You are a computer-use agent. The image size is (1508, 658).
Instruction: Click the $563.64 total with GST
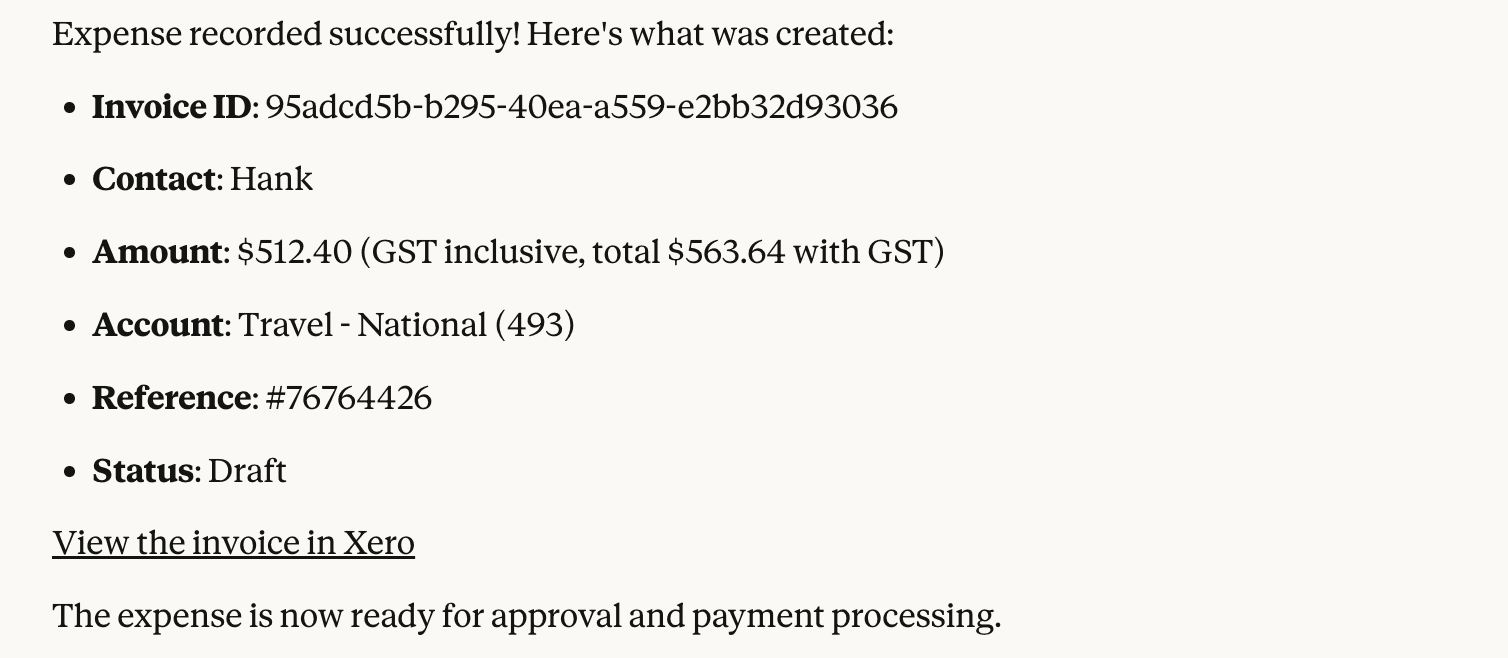(x=725, y=252)
